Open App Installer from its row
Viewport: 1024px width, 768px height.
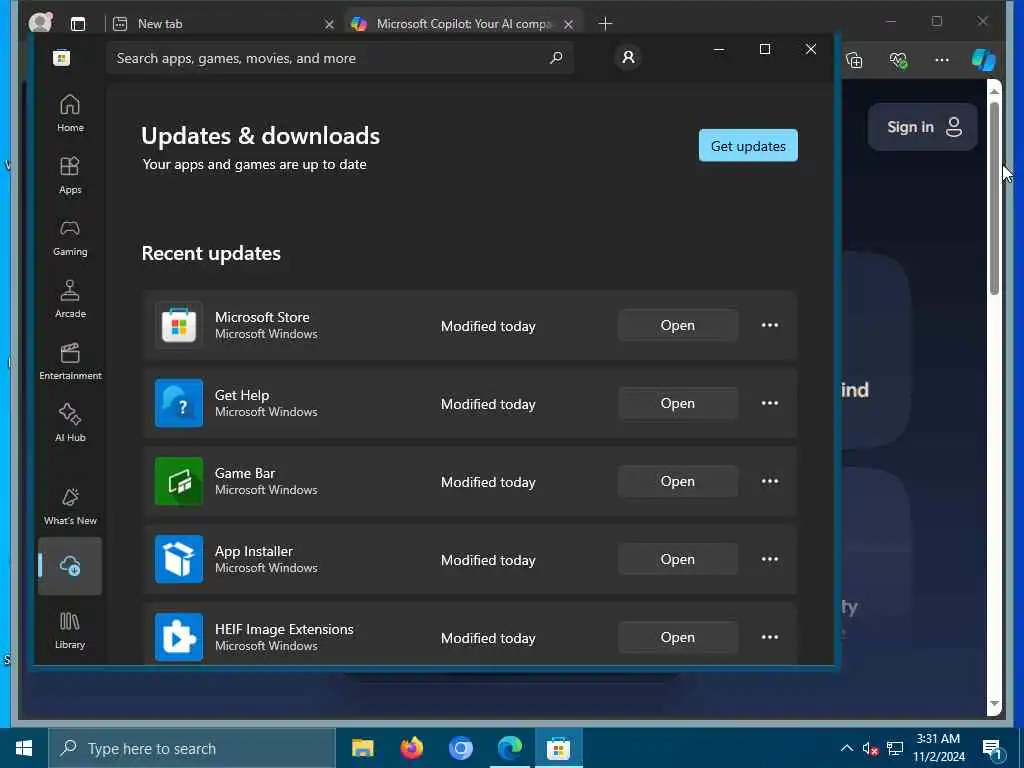tap(678, 559)
